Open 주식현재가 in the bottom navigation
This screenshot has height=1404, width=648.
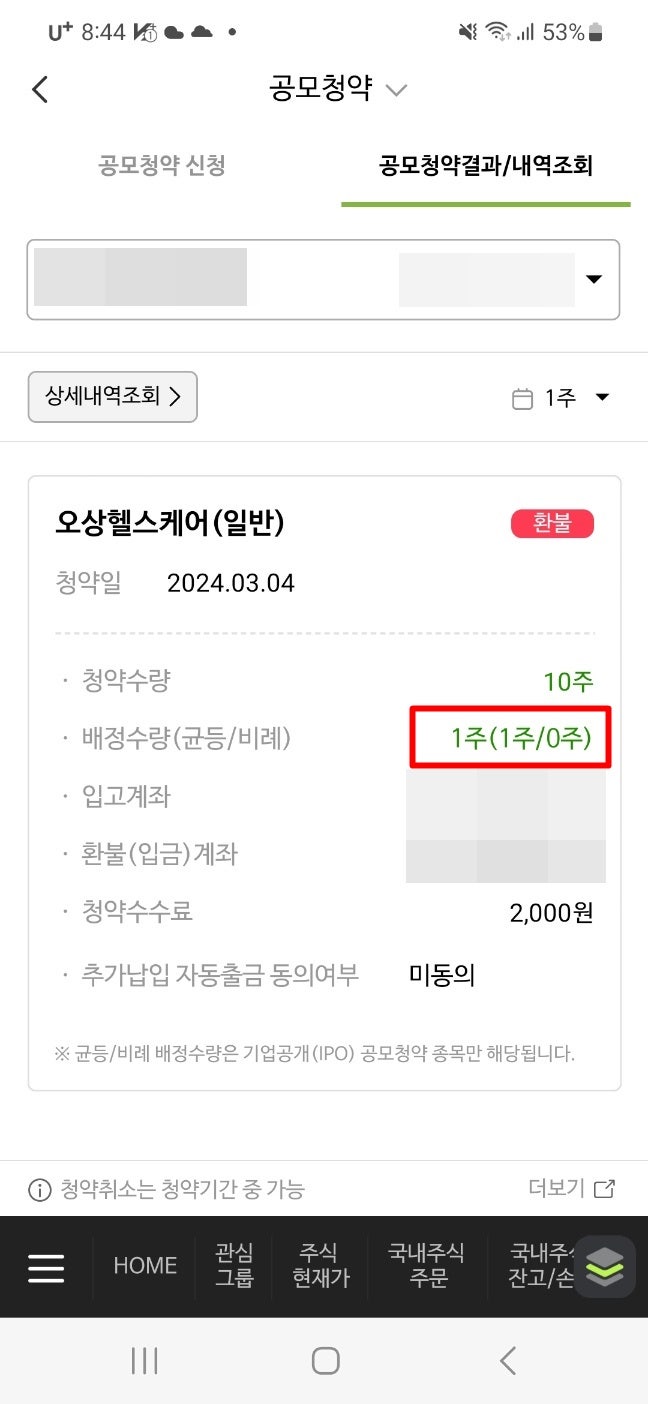(x=319, y=1266)
